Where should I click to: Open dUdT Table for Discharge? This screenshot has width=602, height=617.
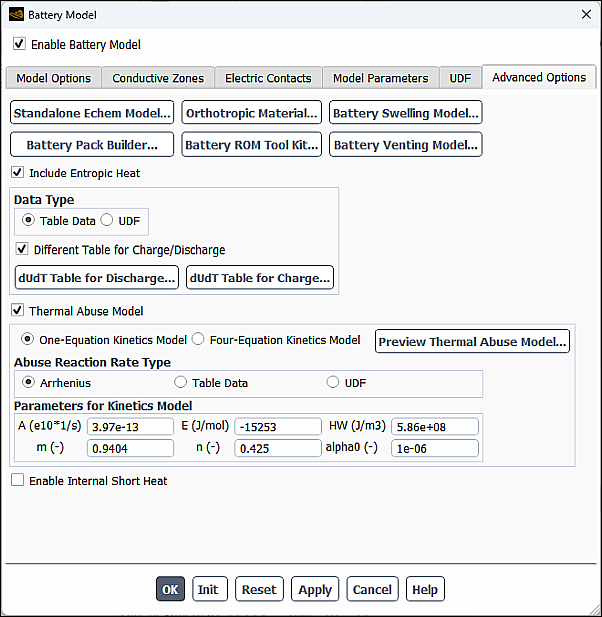click(x=96, y=278)
